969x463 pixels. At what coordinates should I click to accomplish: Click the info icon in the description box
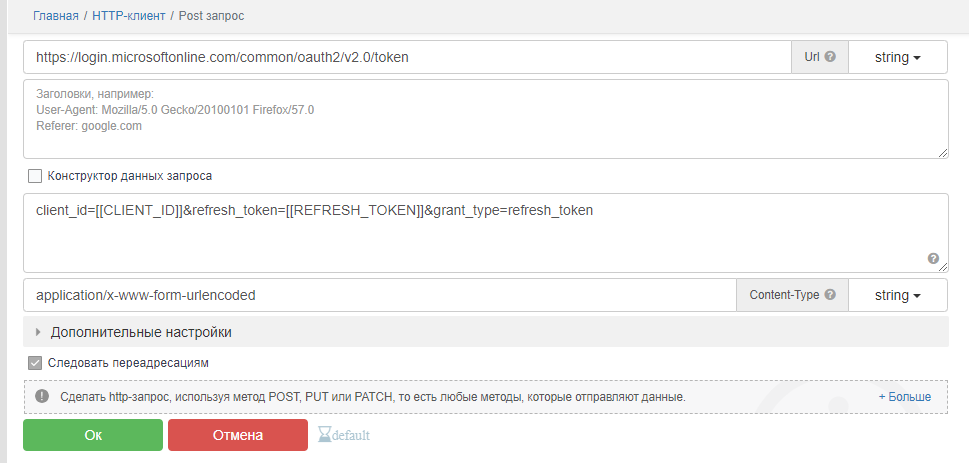(x=42, y=396)
